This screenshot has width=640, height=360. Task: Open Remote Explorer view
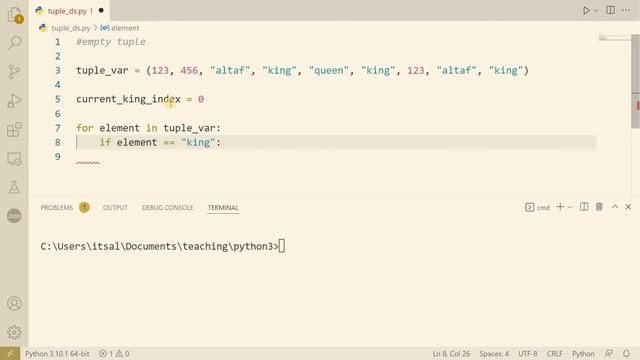tap(14, 158)
